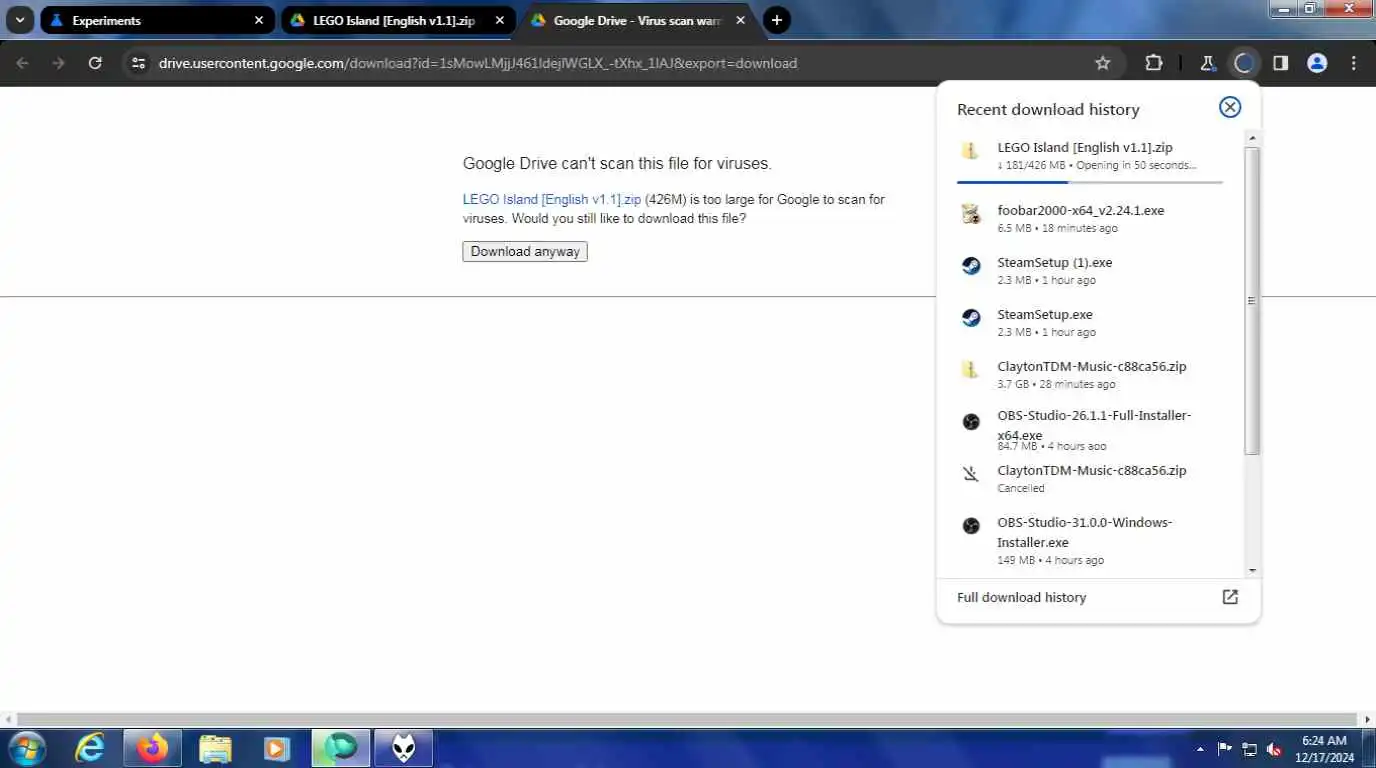
Task: Click the Steam icon beside SteamSetup (1).exe
Action: (x=971, y=266)
